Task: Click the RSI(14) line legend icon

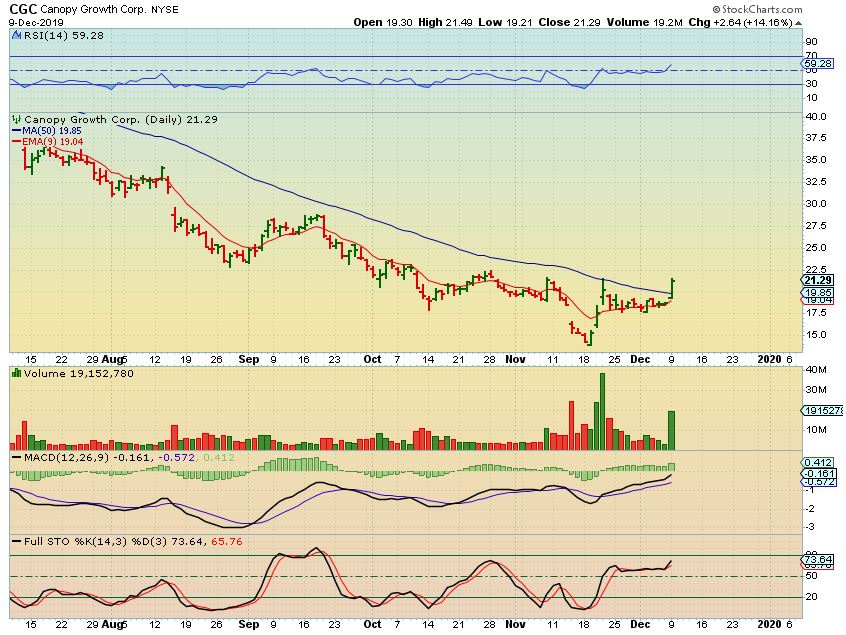Action: 15,36
